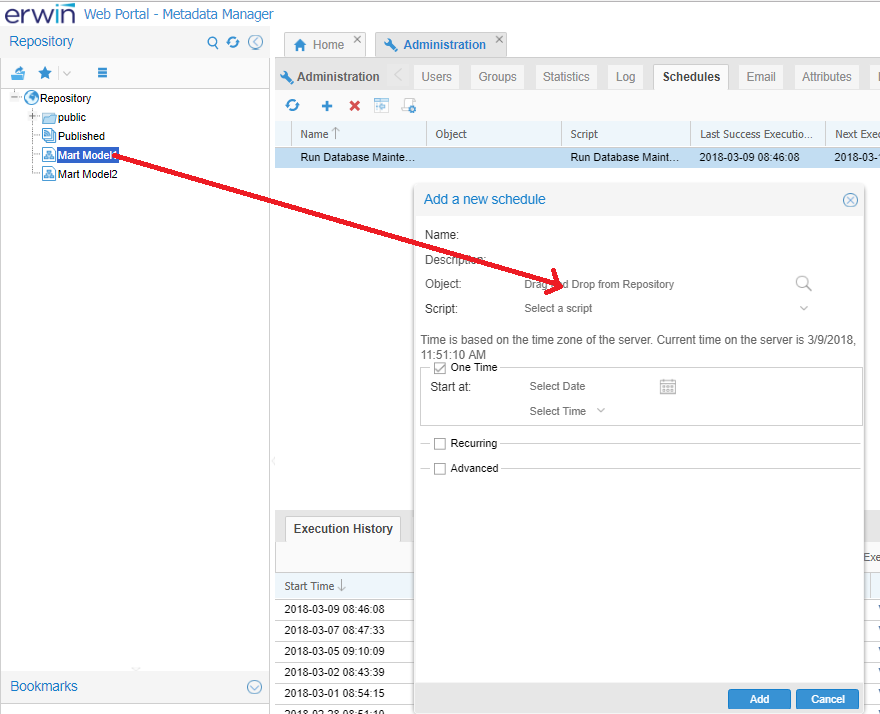The image size is (880, 714).
Task: Delete schedule with red X icon
Action: tap(355, 106)
